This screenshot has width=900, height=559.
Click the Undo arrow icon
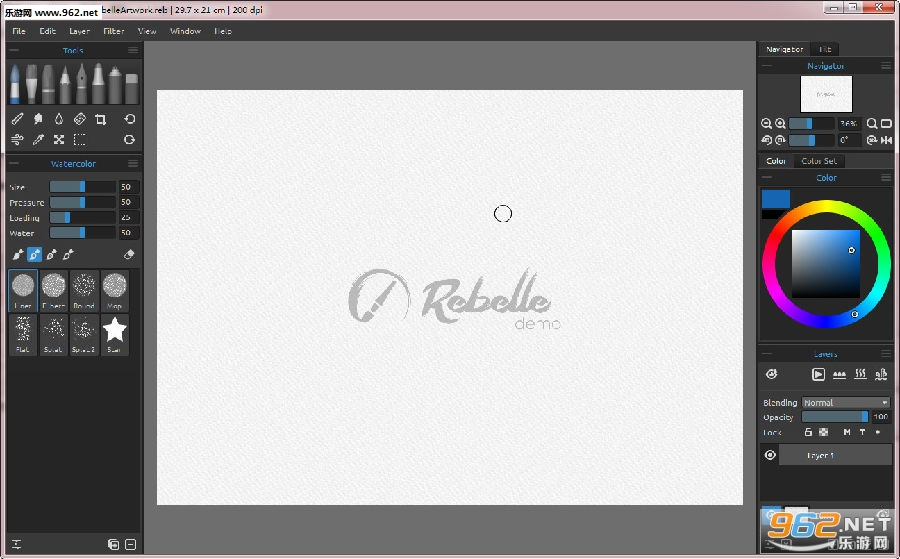130,119
